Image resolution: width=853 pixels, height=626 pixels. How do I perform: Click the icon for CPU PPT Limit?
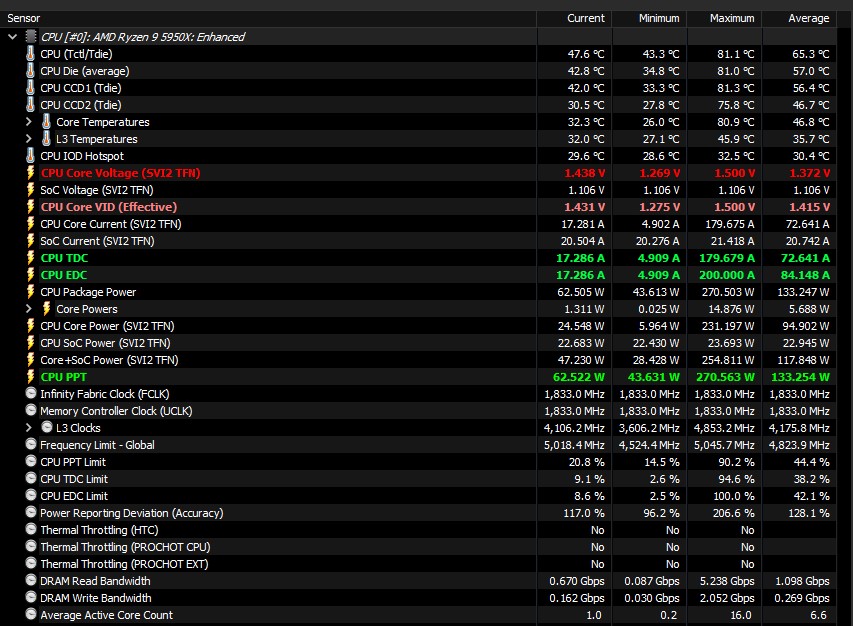click(31, 461)
